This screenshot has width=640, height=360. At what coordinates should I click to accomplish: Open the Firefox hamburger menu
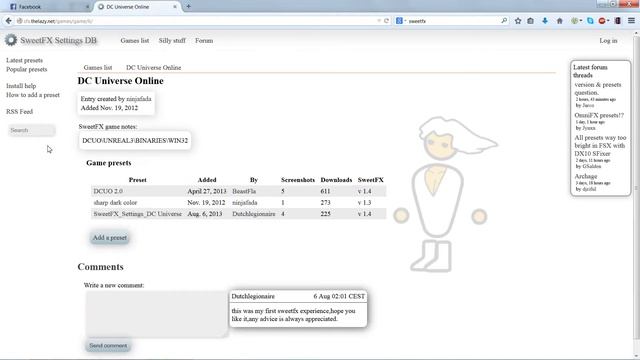(631, 21)
